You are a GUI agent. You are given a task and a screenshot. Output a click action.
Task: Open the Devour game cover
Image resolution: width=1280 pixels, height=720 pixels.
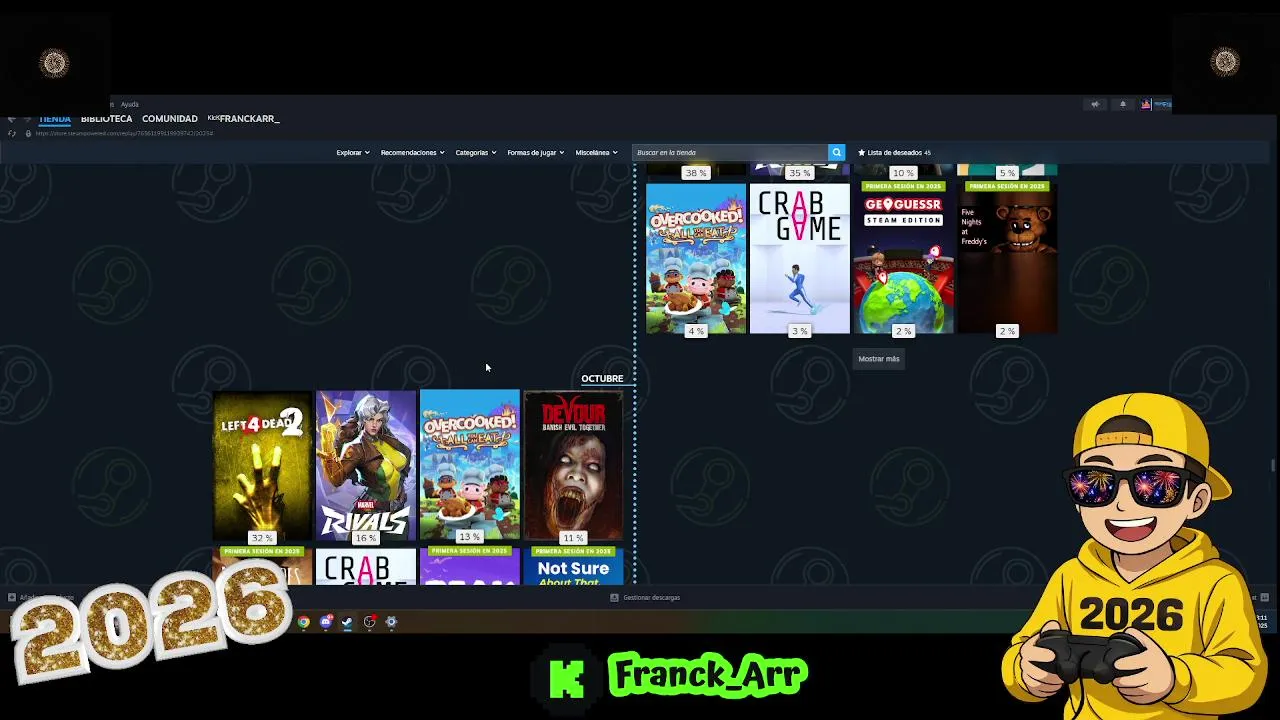(x=573, y=465)
